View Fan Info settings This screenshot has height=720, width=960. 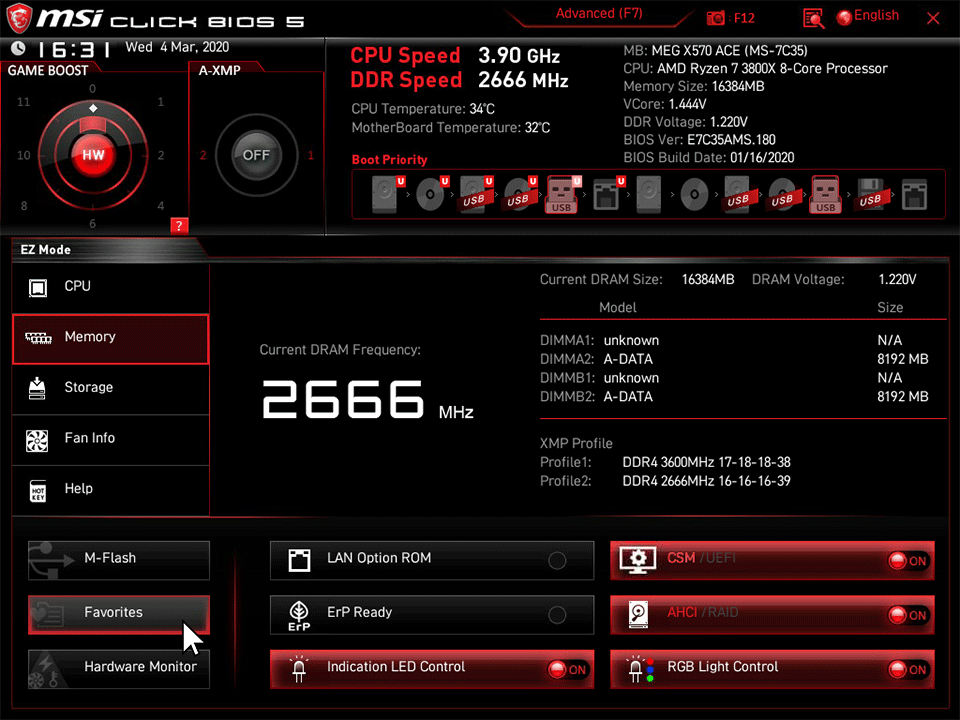point(110,438)
